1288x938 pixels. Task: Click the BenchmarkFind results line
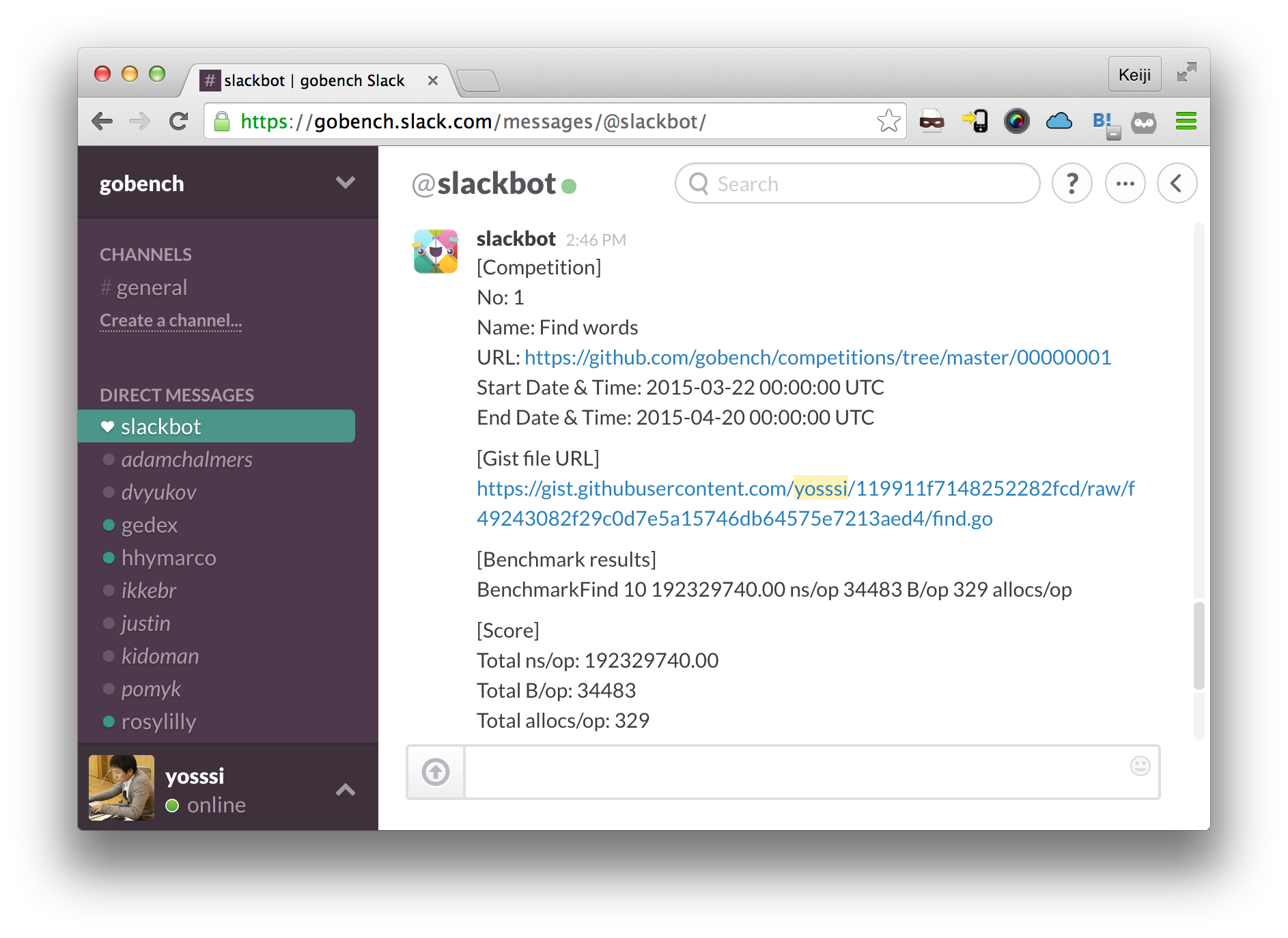tap(774, 589)
